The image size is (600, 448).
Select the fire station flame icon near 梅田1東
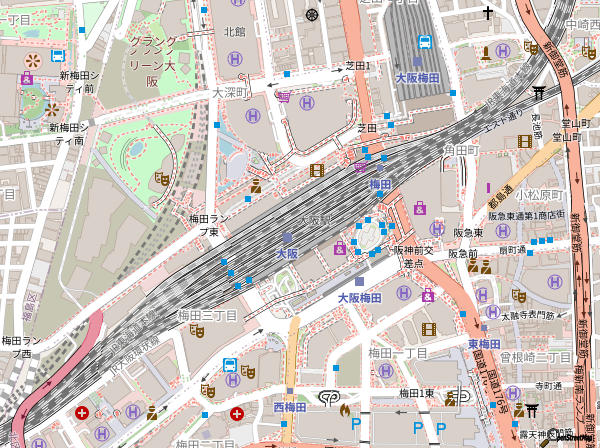coord(345,409)
